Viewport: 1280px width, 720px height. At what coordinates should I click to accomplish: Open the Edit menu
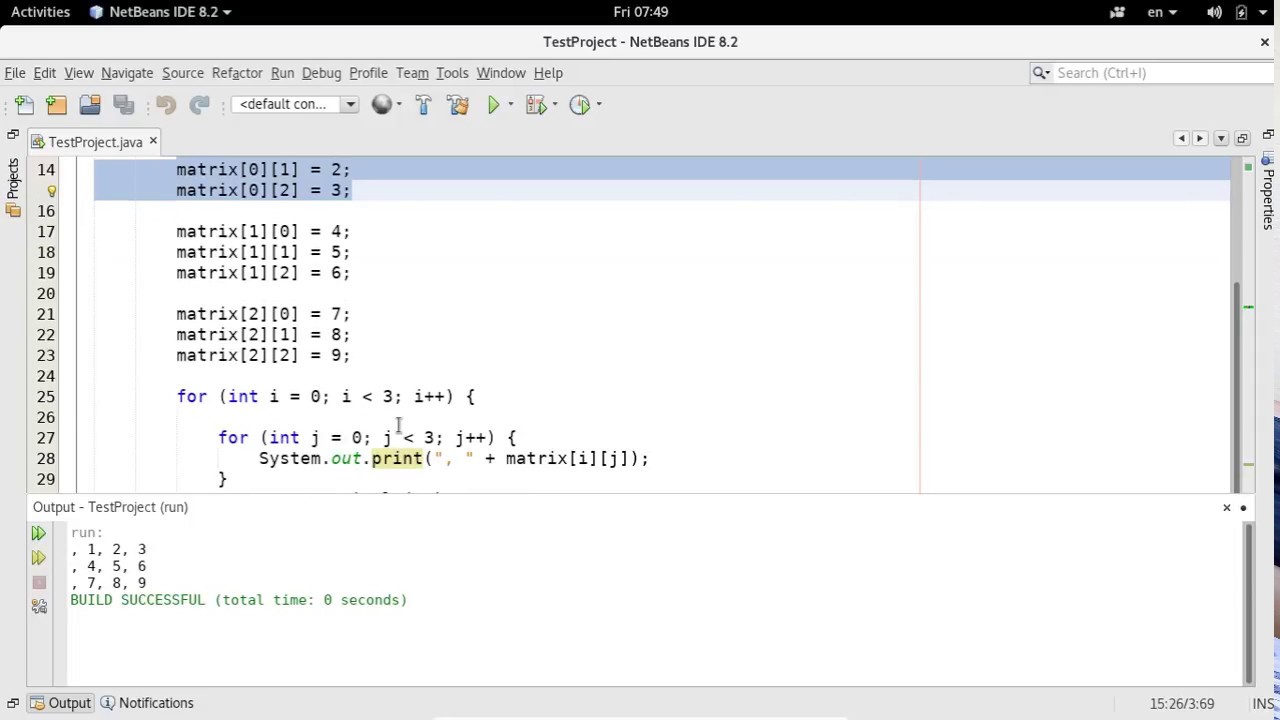pos(45,73)
